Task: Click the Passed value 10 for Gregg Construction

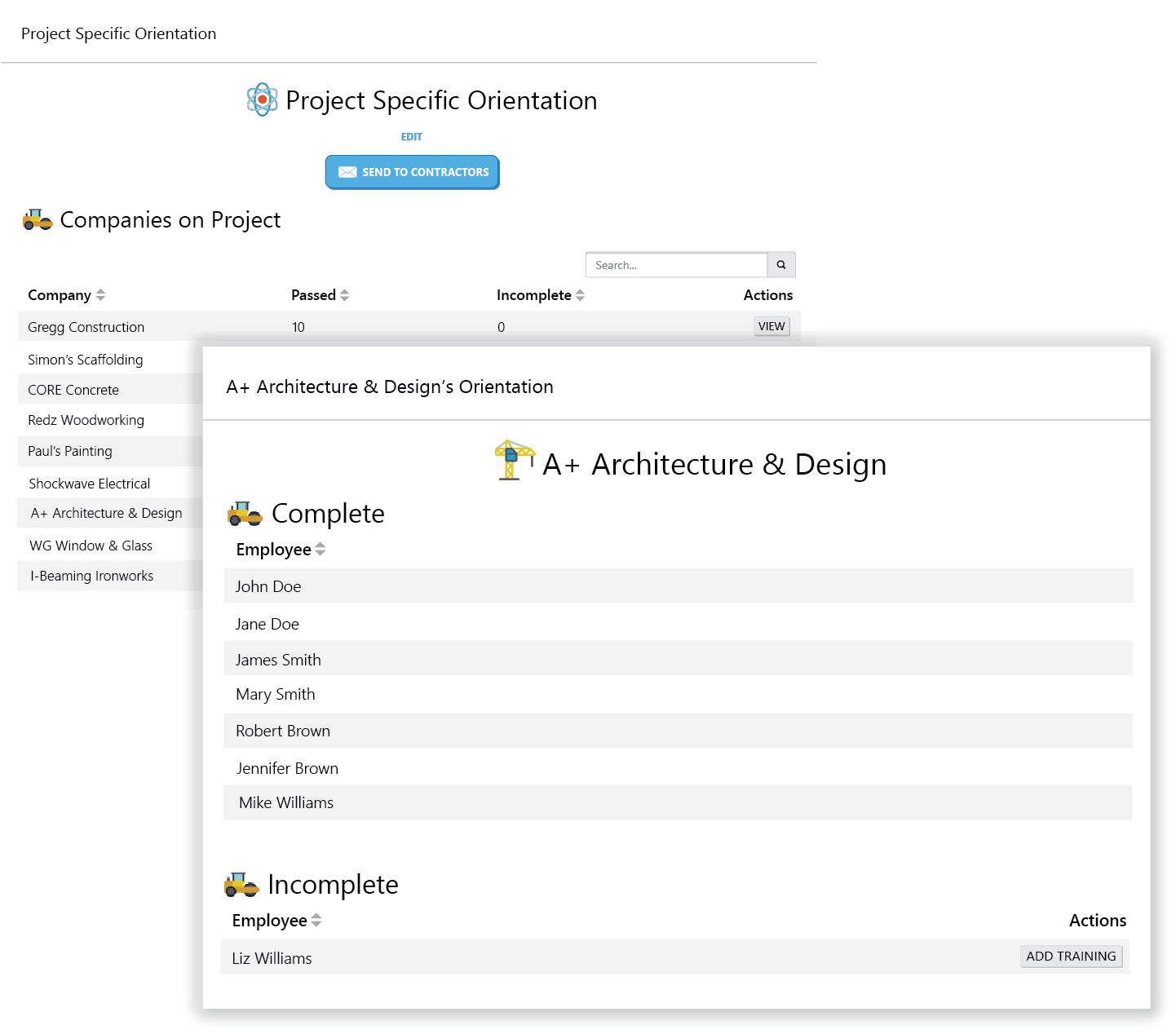Action: pyautogui.click(x=298, y=327)
